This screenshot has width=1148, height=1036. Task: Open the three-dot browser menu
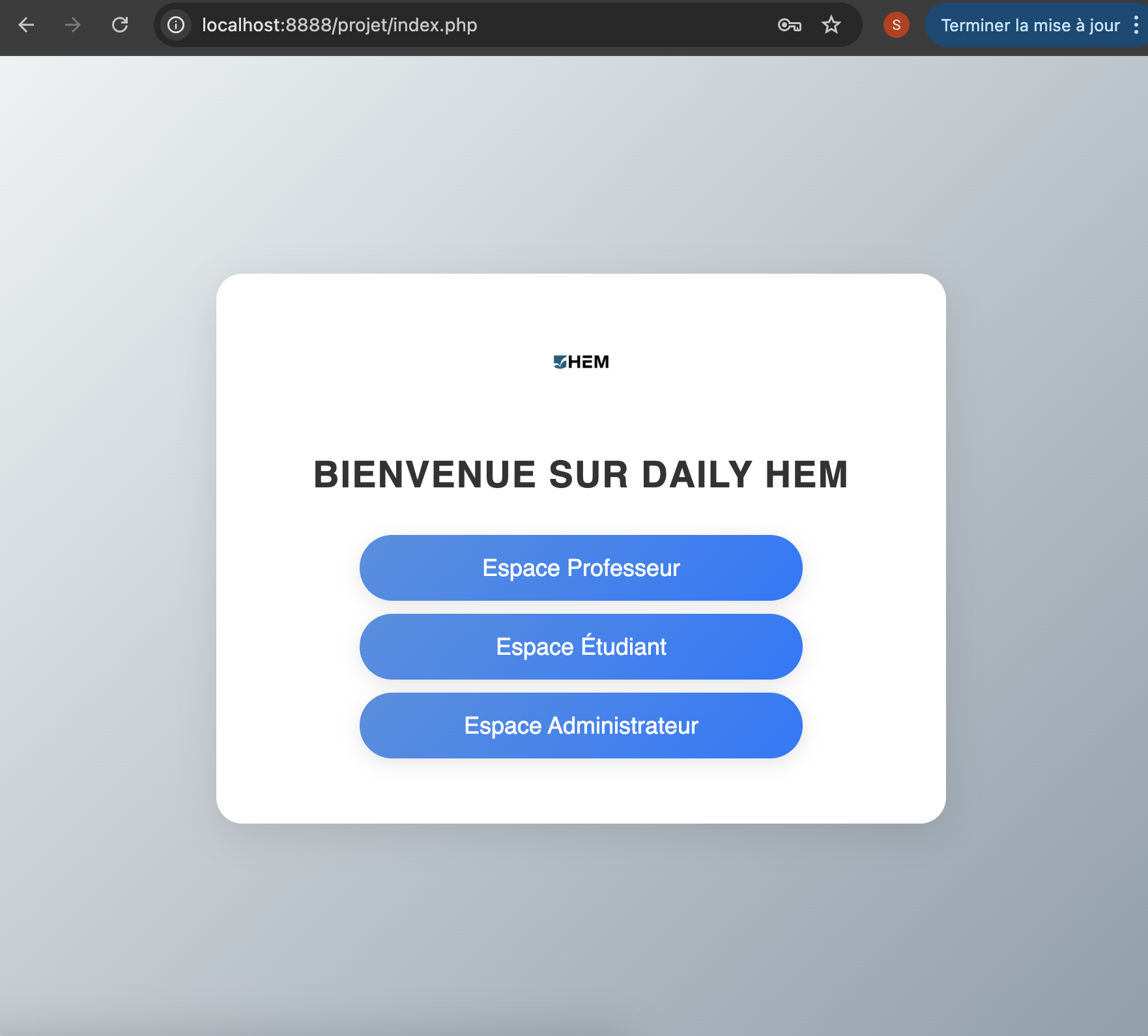(1136, 25)
